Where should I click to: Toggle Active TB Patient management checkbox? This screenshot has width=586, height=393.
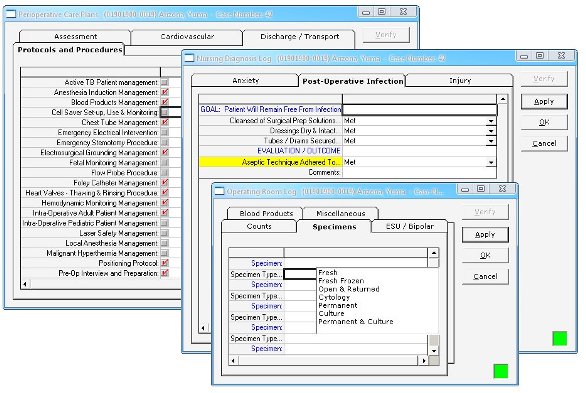click(x=165, y=82)
